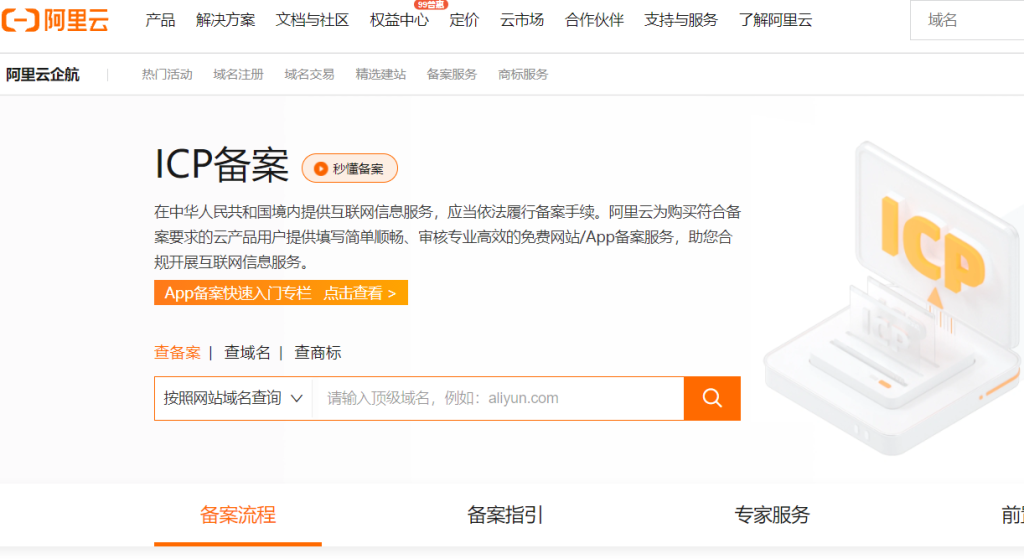The image size is (1024, 559).
Task: Switch to the 专家服务 tab
Action: pyautogui.click(x=772, y=515)
